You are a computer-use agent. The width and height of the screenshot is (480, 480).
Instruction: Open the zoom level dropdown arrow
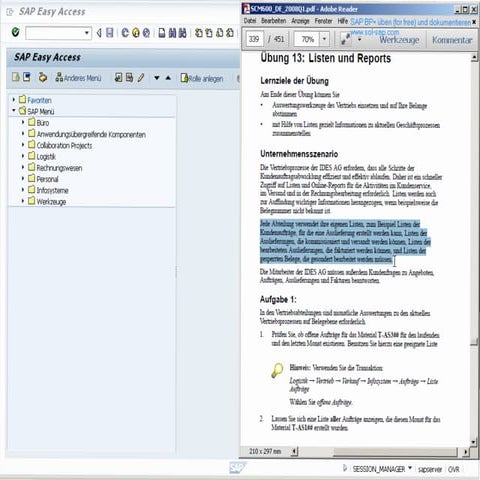[x=324, y=39]
